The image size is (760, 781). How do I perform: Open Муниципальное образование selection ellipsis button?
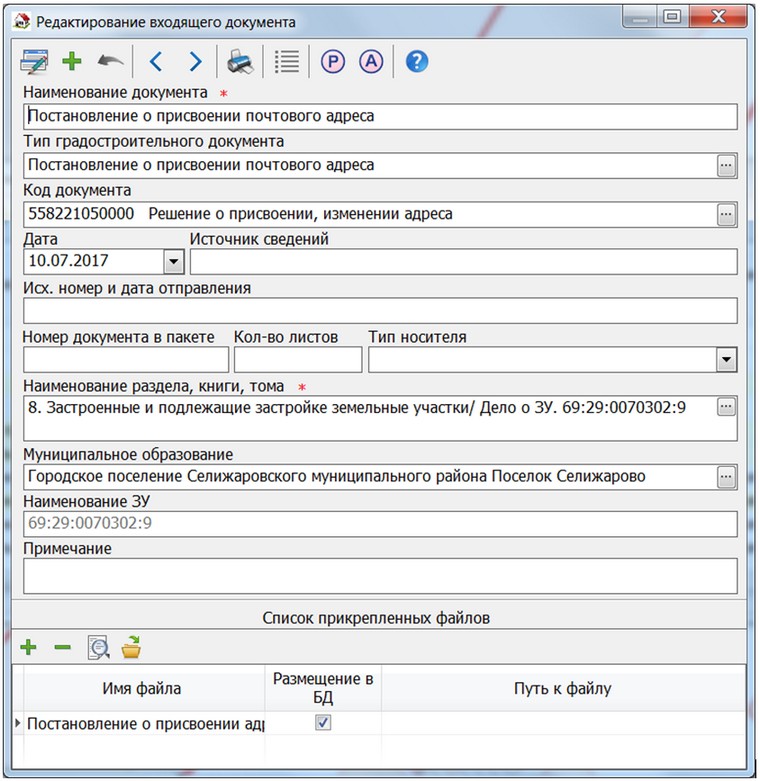(726, 477)
